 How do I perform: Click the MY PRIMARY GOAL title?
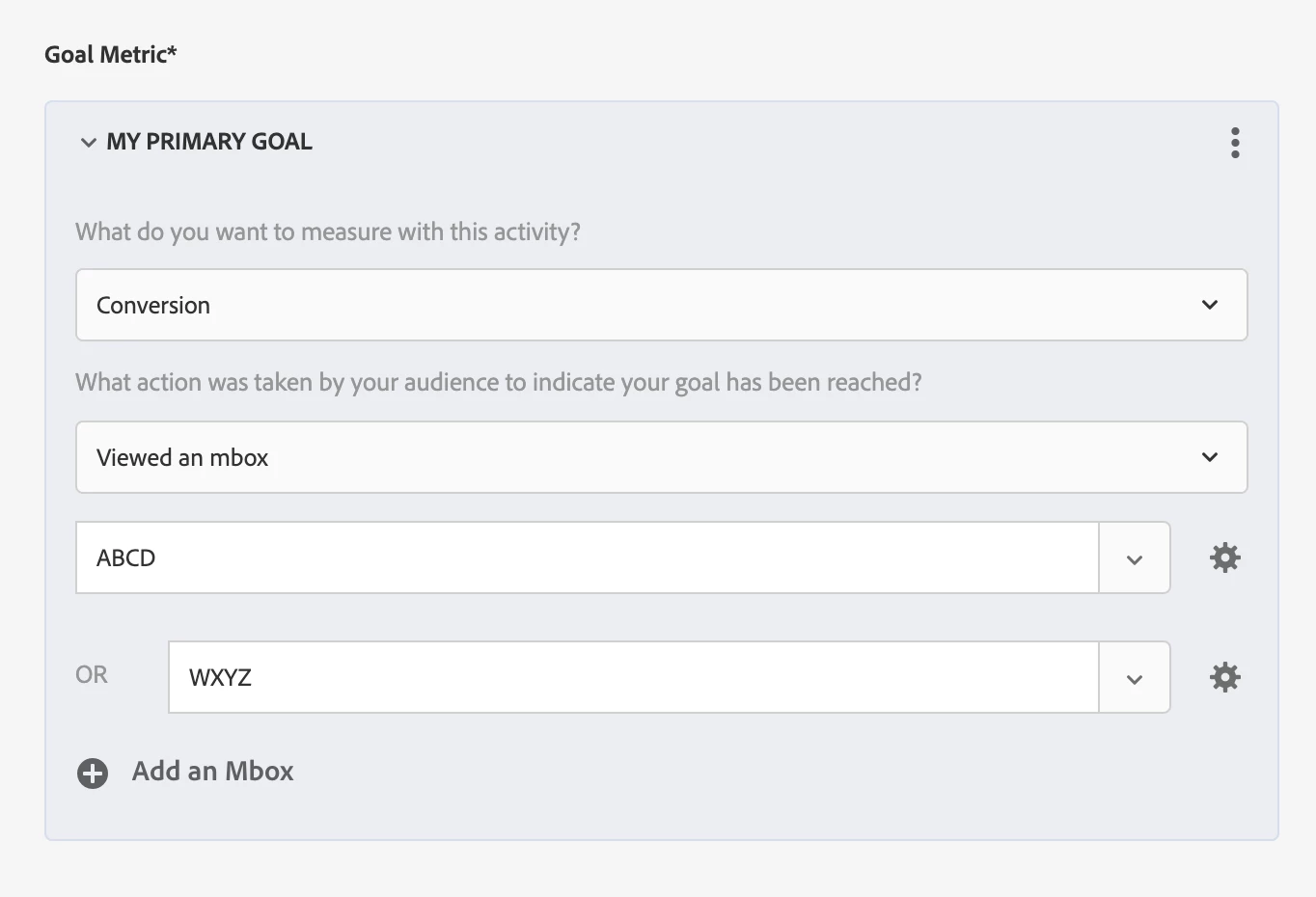coord(209,142)
